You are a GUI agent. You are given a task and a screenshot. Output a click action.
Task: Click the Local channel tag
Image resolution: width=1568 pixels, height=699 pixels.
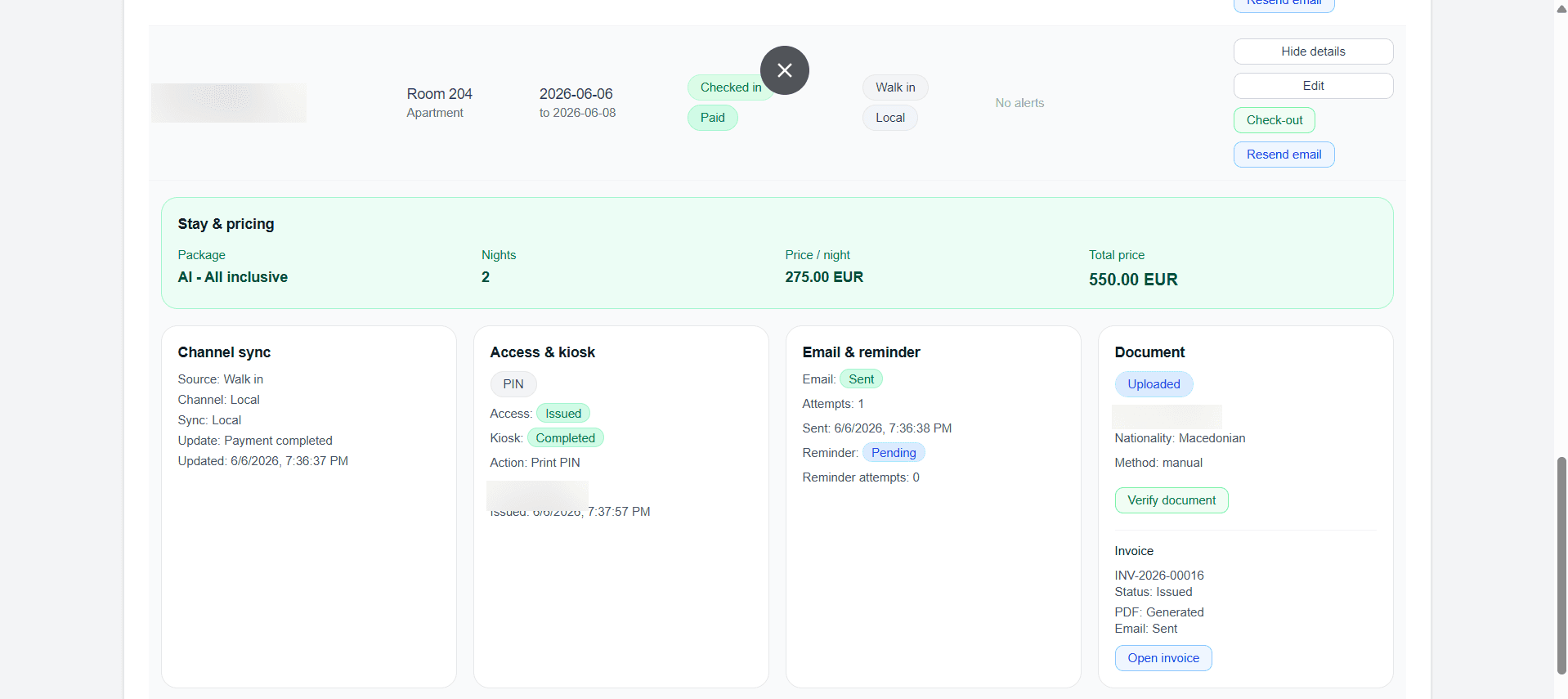[889, 118]
